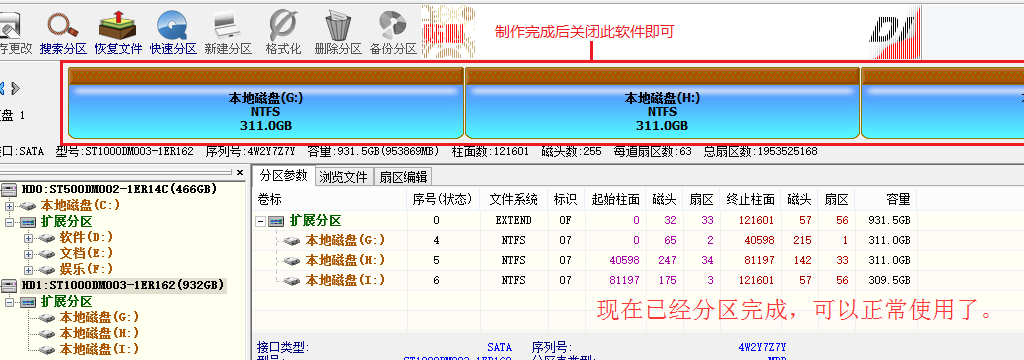The height and width of the screenshot is (360, 1024).
Task: Expand 软件(D:) tree node
Action: click(x=28, y=238)
